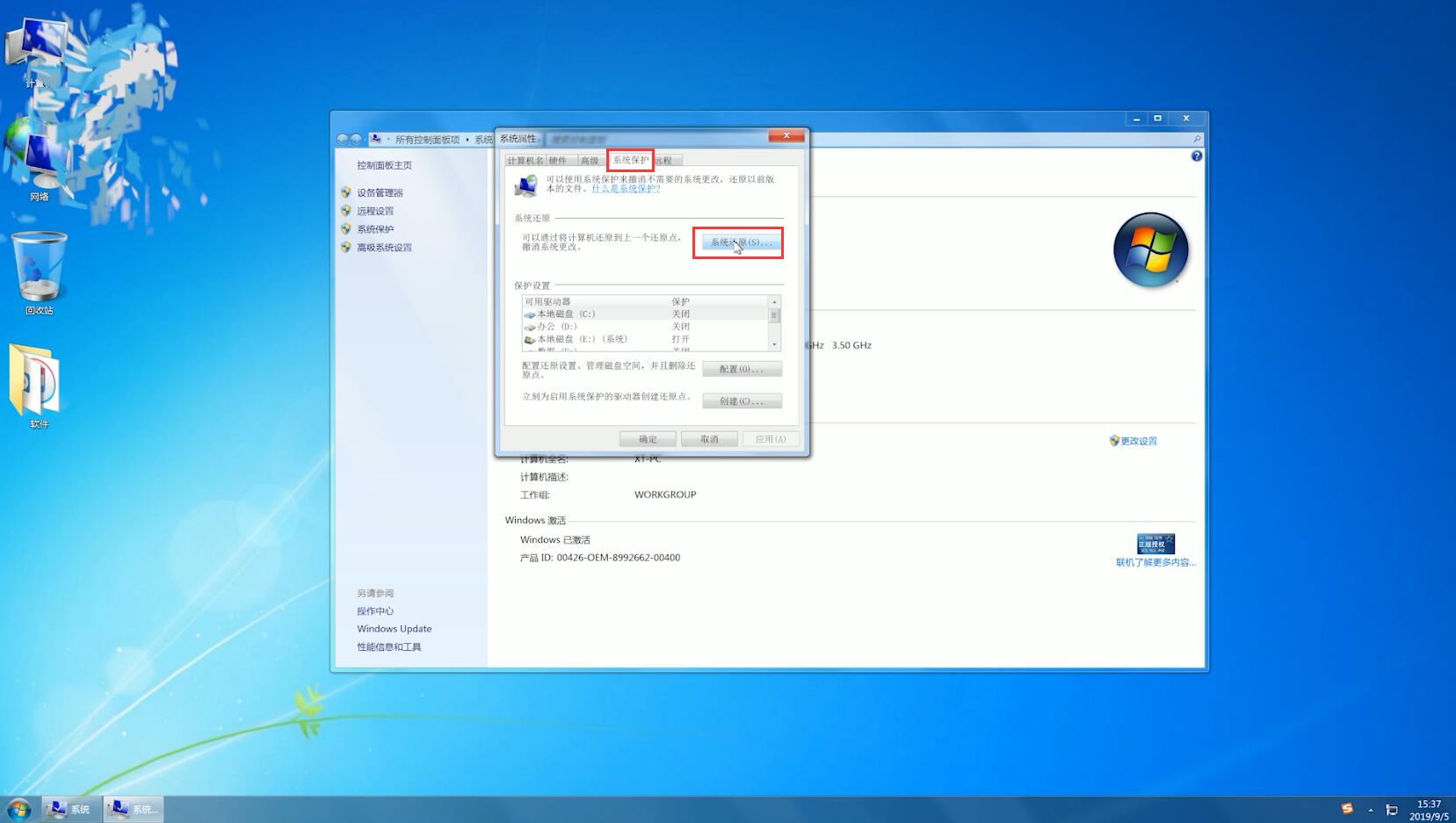
Task: Click 更改设置 link
Action: click(1139, 441)
